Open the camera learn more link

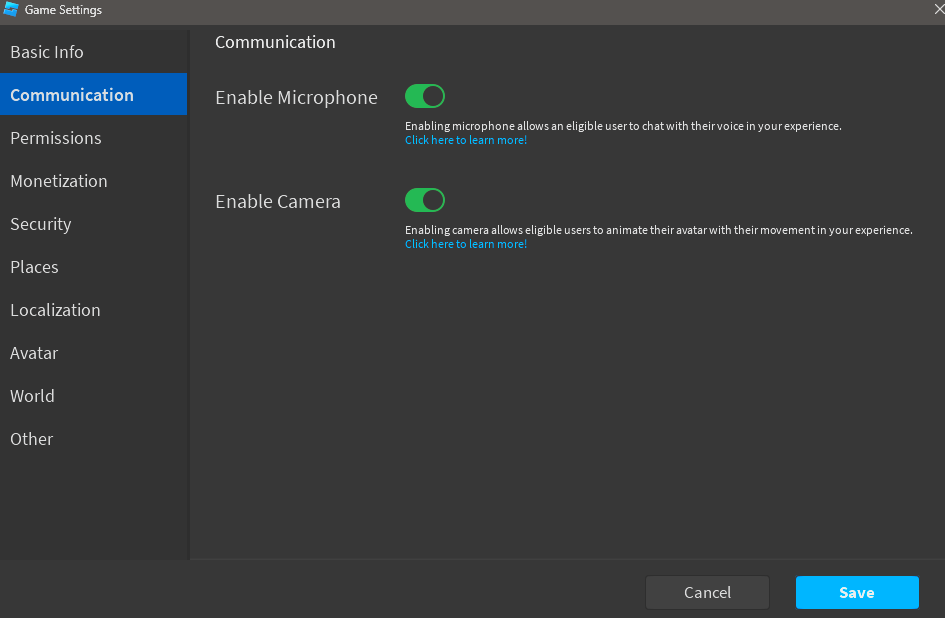point(466,244)
